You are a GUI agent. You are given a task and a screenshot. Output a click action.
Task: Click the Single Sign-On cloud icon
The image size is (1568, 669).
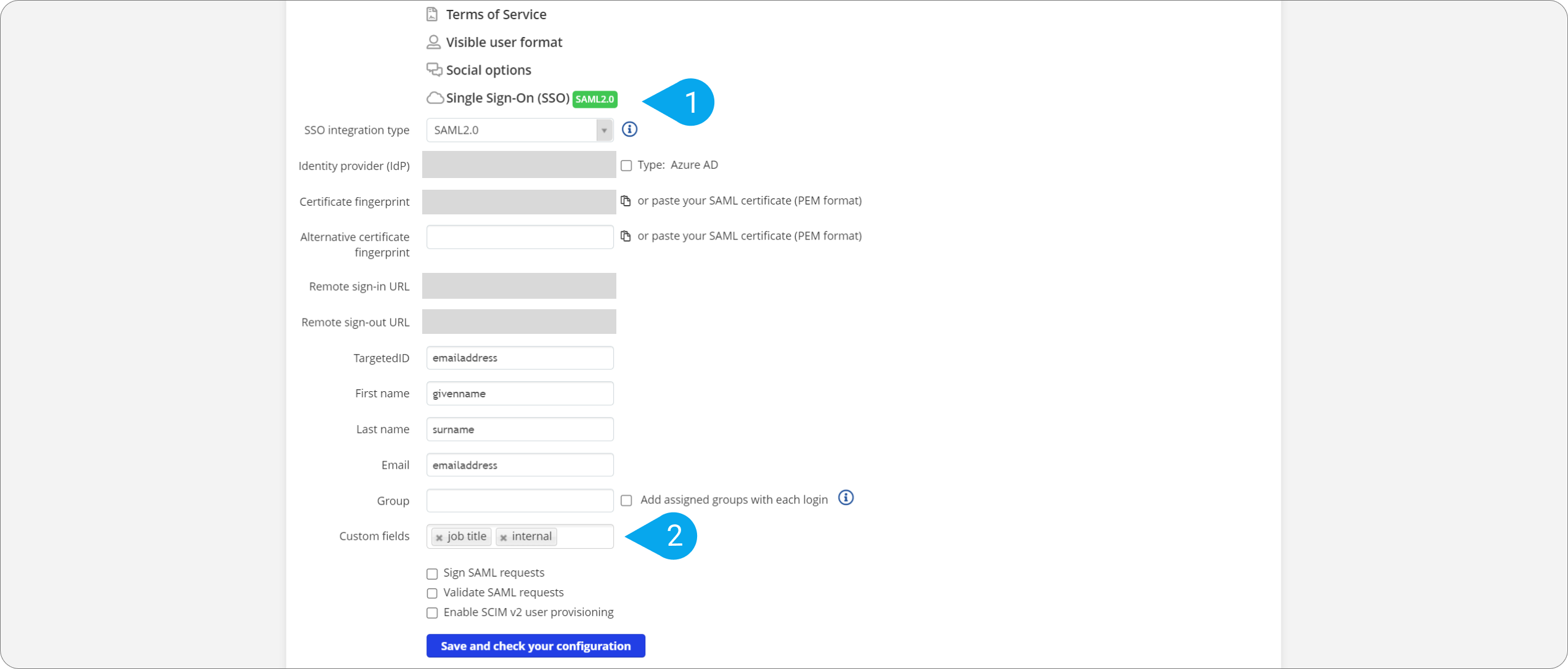point(435,98)
